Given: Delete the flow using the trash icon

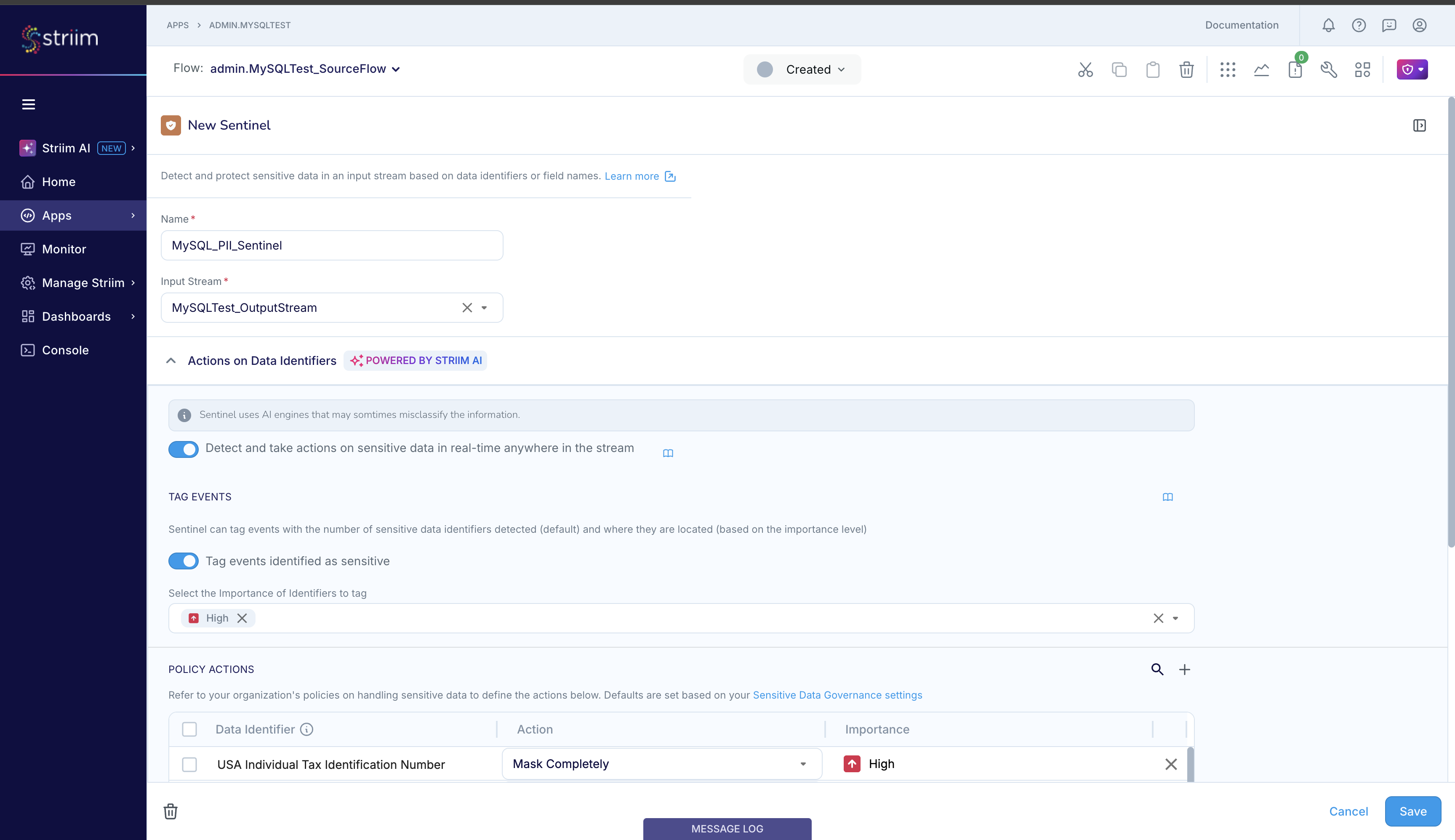Looking at the screenshot, I should 1186,69.
